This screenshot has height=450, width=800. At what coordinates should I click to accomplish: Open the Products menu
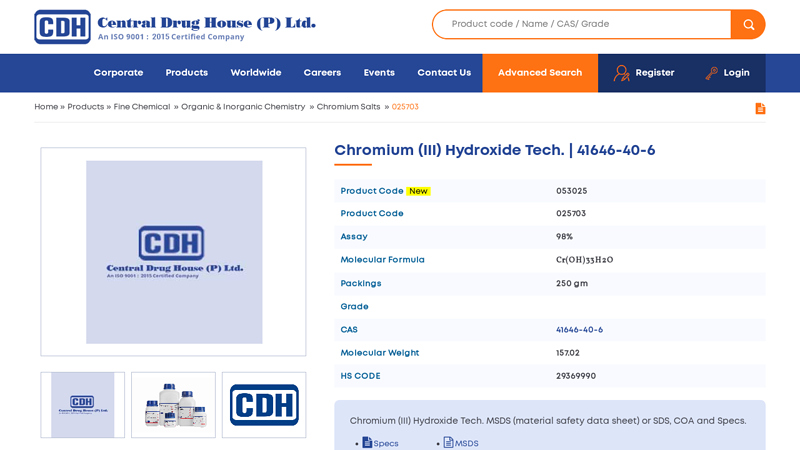click(187, 72)
